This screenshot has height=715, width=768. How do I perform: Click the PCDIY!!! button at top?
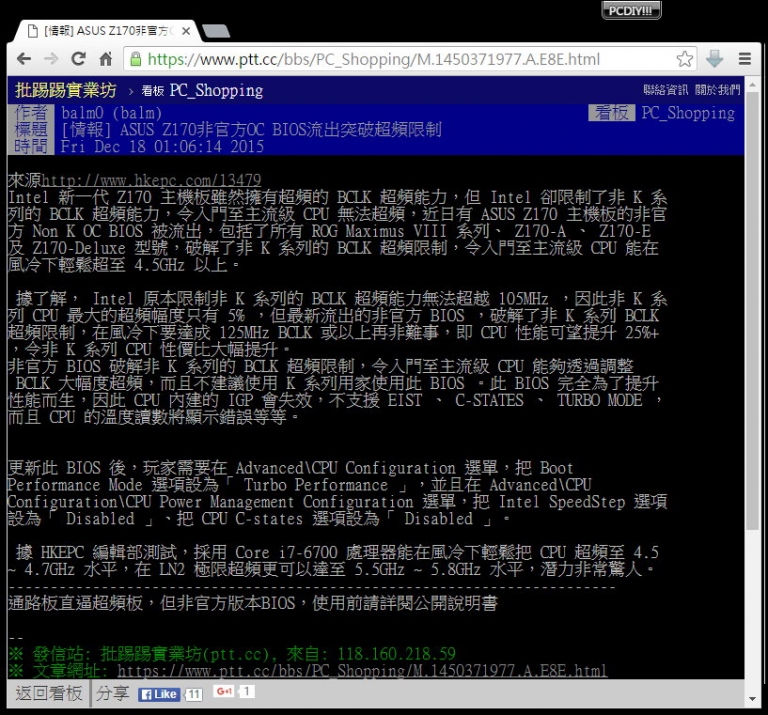(x=631, y=10)
